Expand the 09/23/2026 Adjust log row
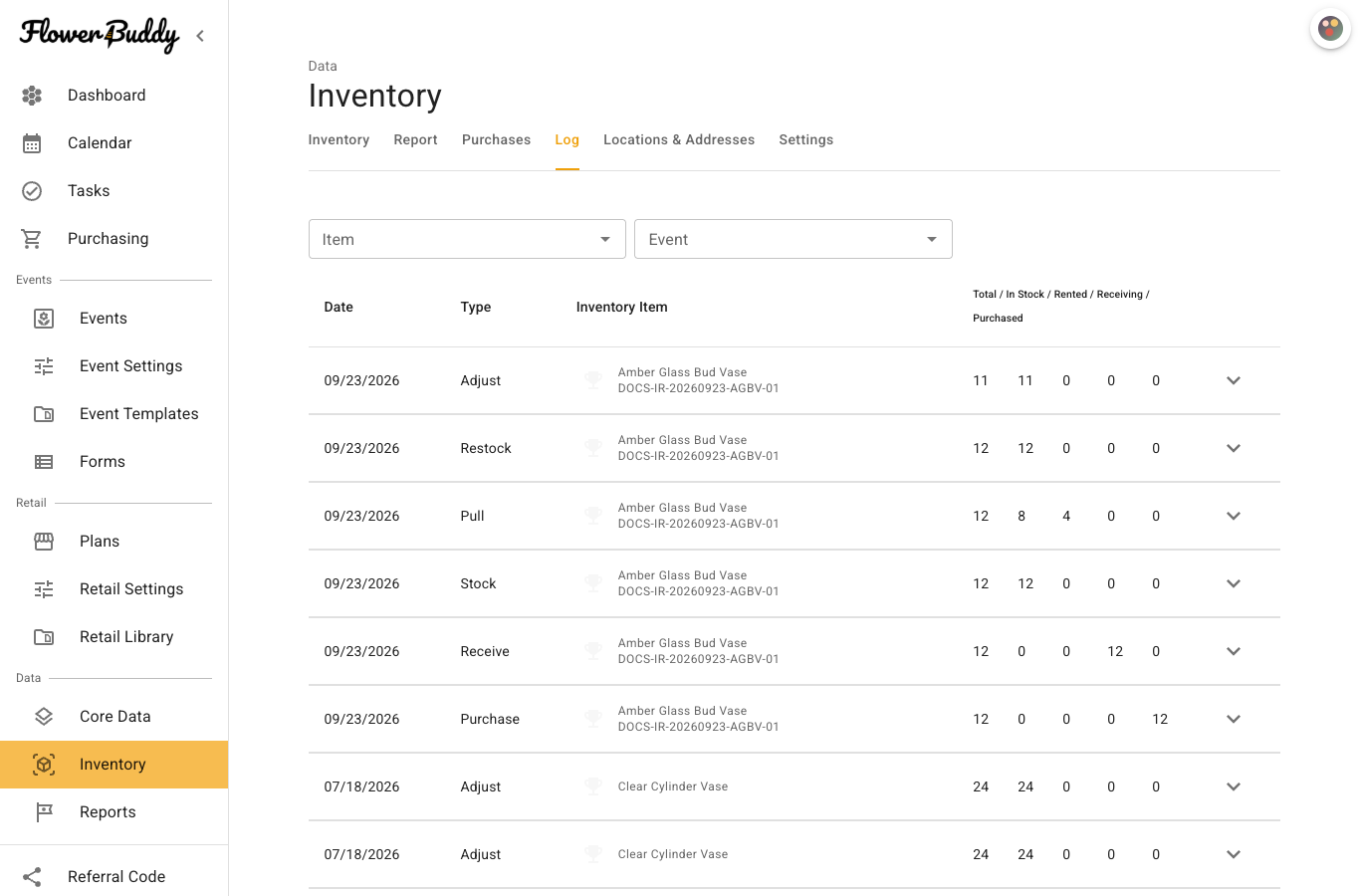The width and height of the screenshot is (1359, 896). coord(1234,380)
